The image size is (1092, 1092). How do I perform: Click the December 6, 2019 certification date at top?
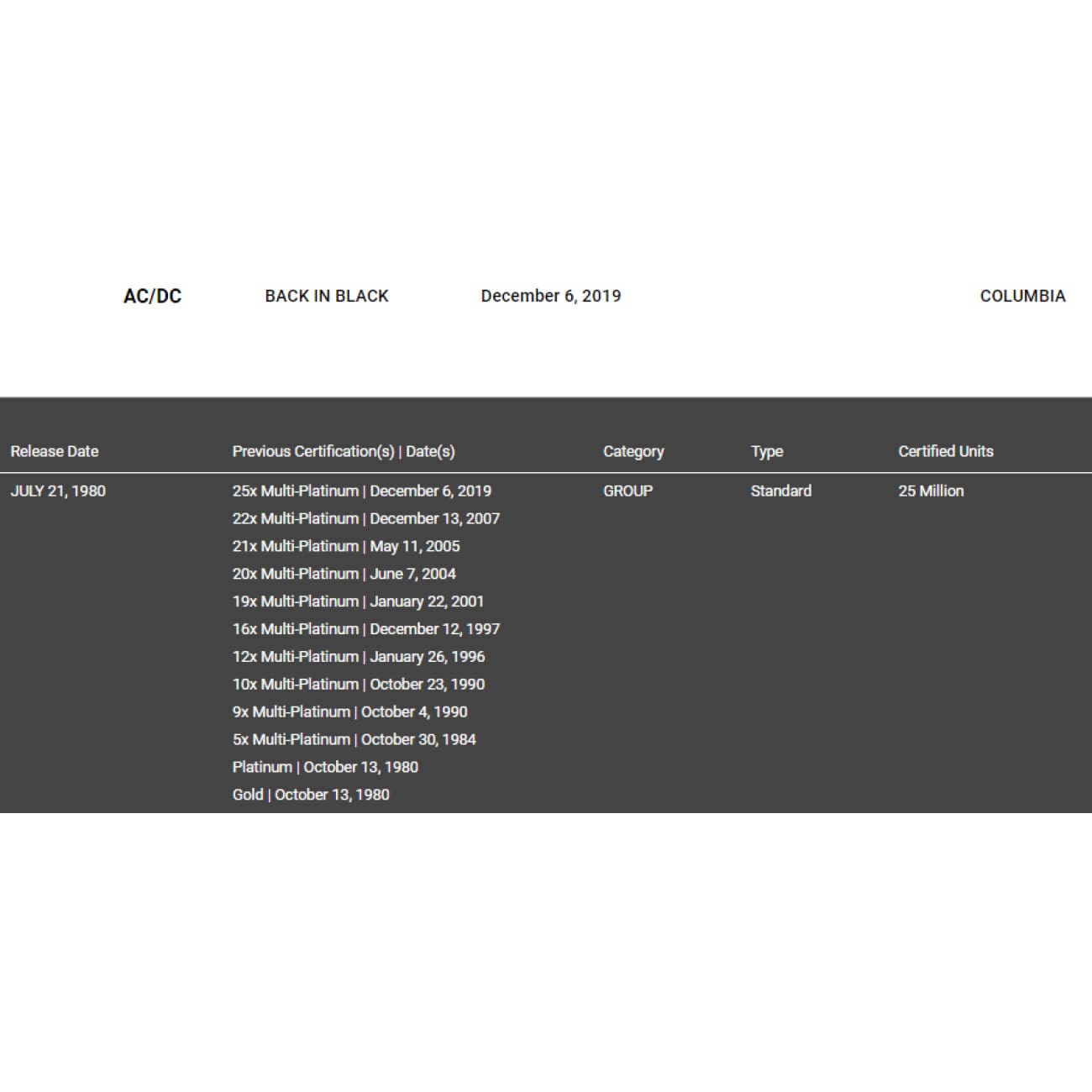click(x=551, y=296)
